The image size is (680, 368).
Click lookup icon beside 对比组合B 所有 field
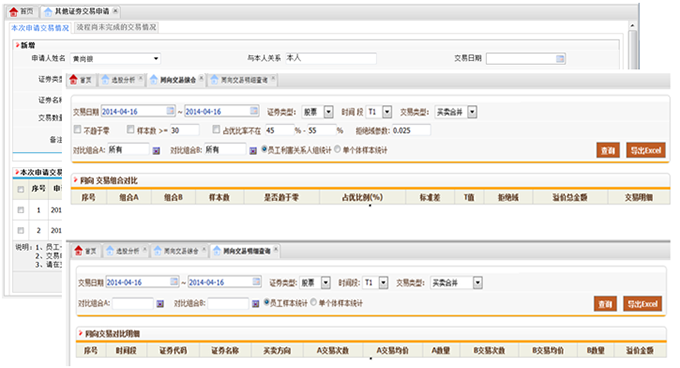point(253,150)
